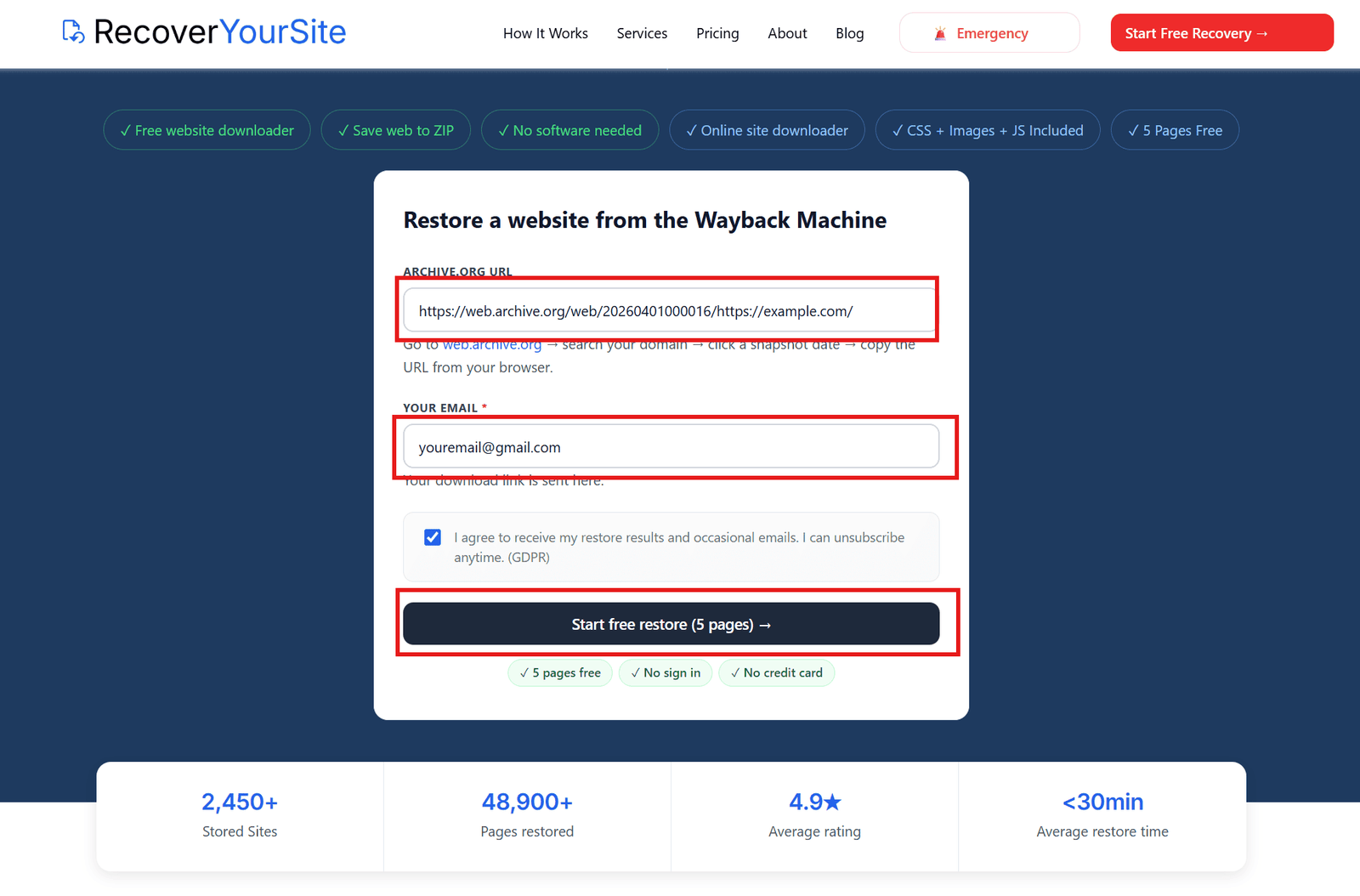Select the Online site downloader pill

pyautogui.click(x=767, y=130)
